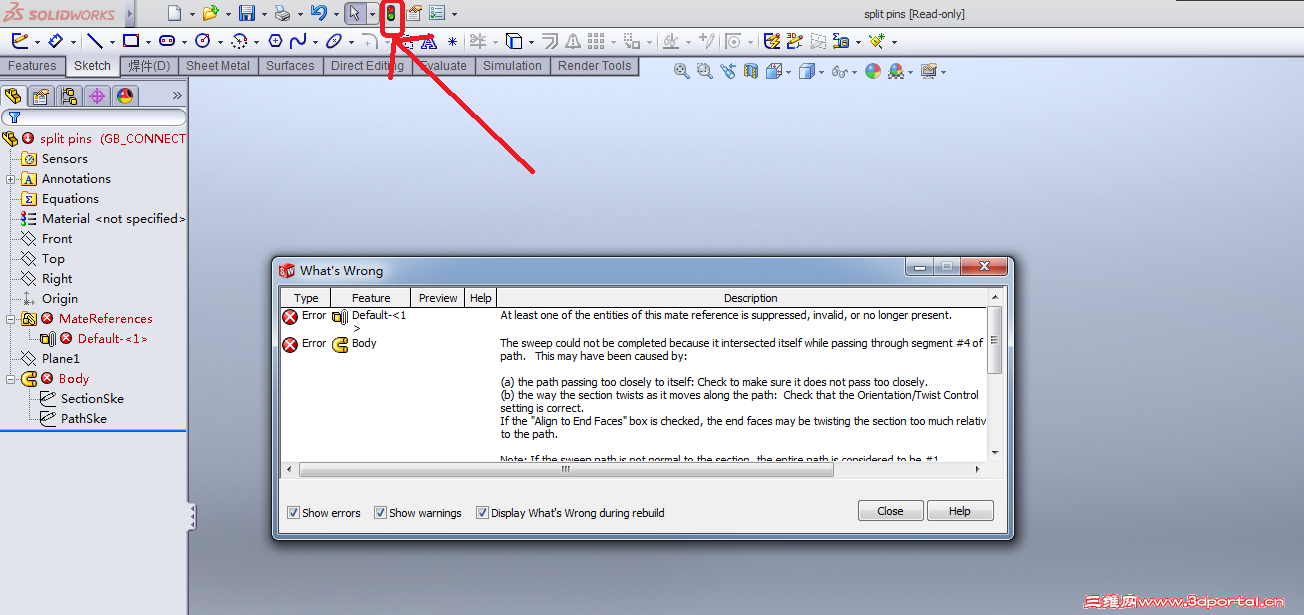
Task: Click the vertical scrollbar in What's Wrong dialog
Action: point(994,340)
